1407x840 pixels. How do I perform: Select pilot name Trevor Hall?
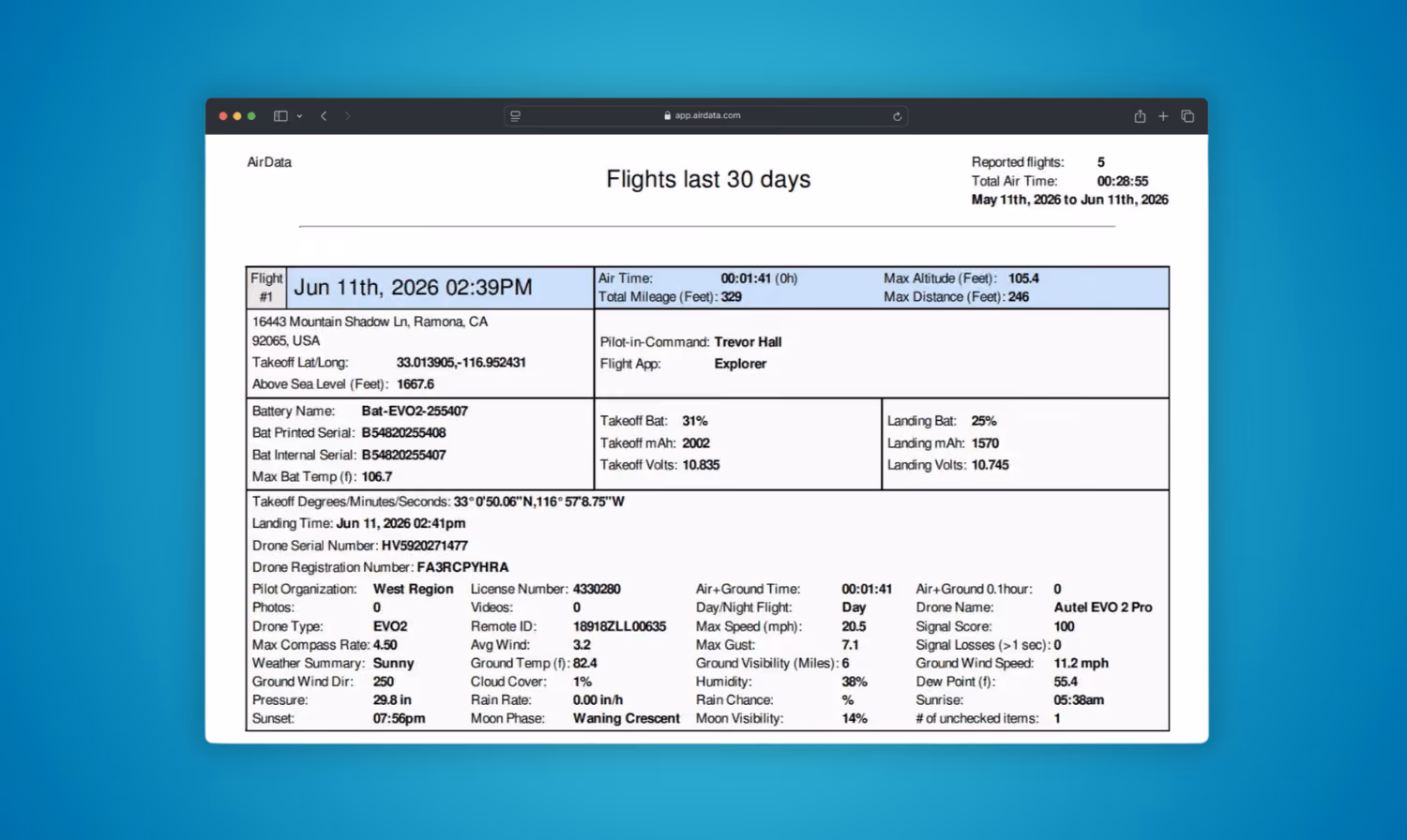(x=748, y=342)
